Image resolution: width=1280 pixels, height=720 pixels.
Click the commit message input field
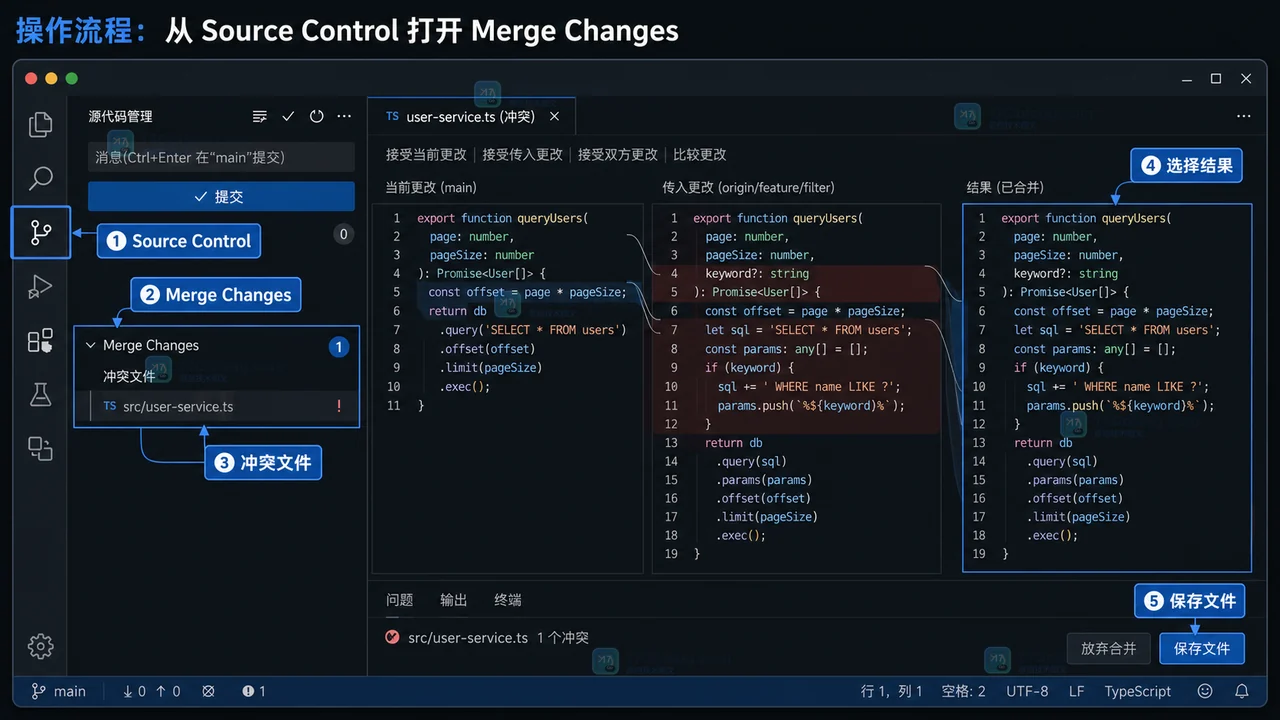(x=221, y=157)
